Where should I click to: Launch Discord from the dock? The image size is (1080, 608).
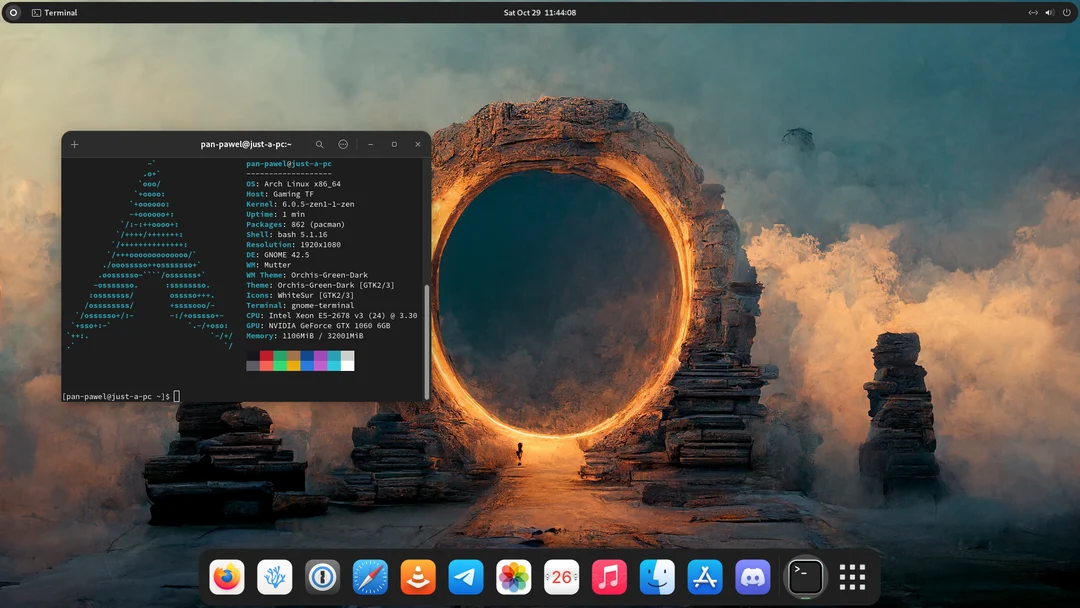click(x=753, y=576)
